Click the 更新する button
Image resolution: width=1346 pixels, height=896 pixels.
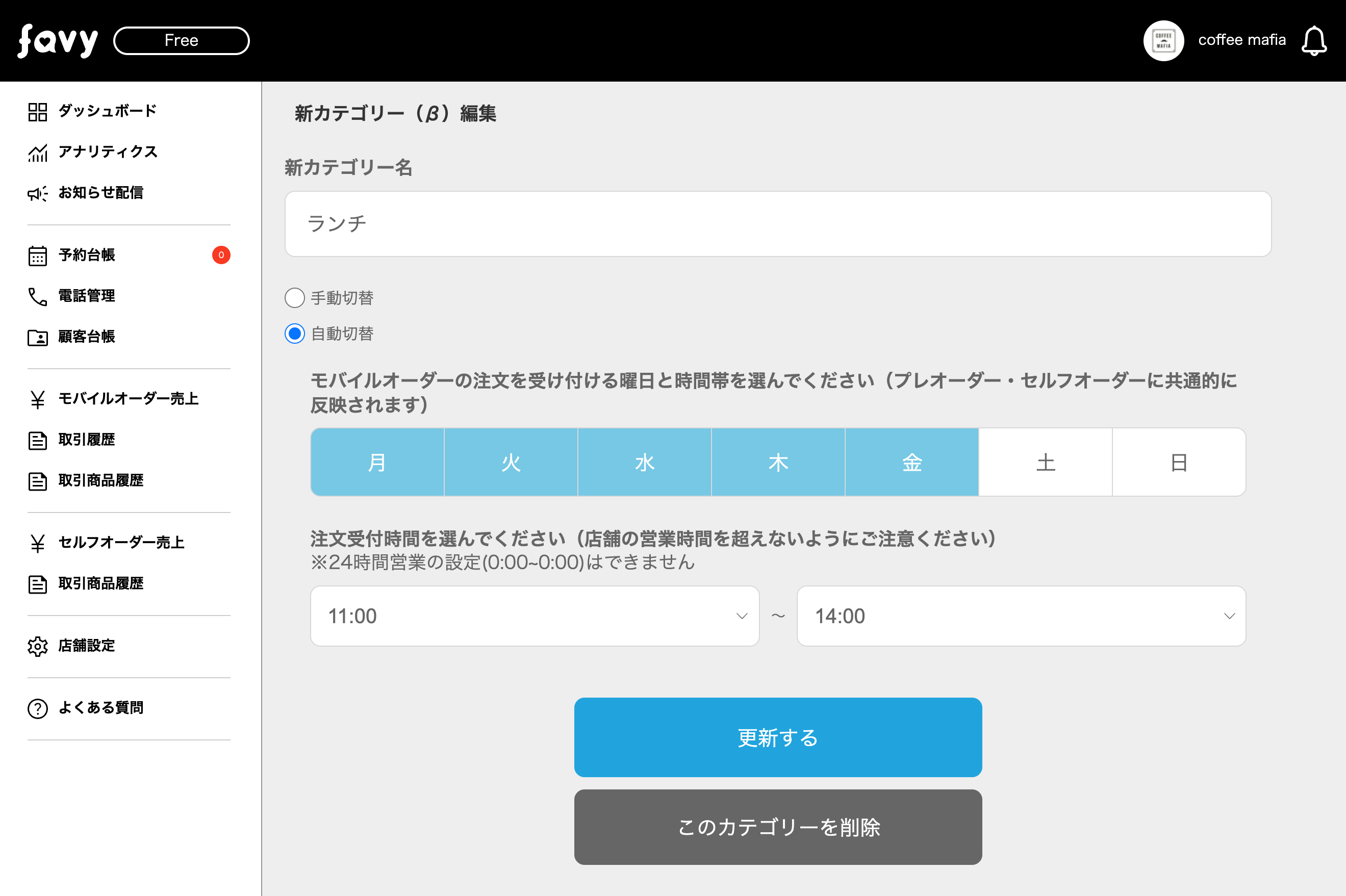[778, 737]
